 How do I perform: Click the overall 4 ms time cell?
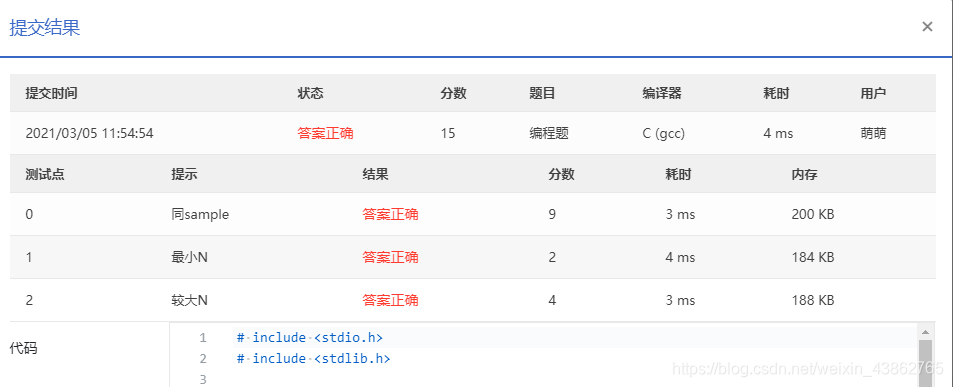778,134
